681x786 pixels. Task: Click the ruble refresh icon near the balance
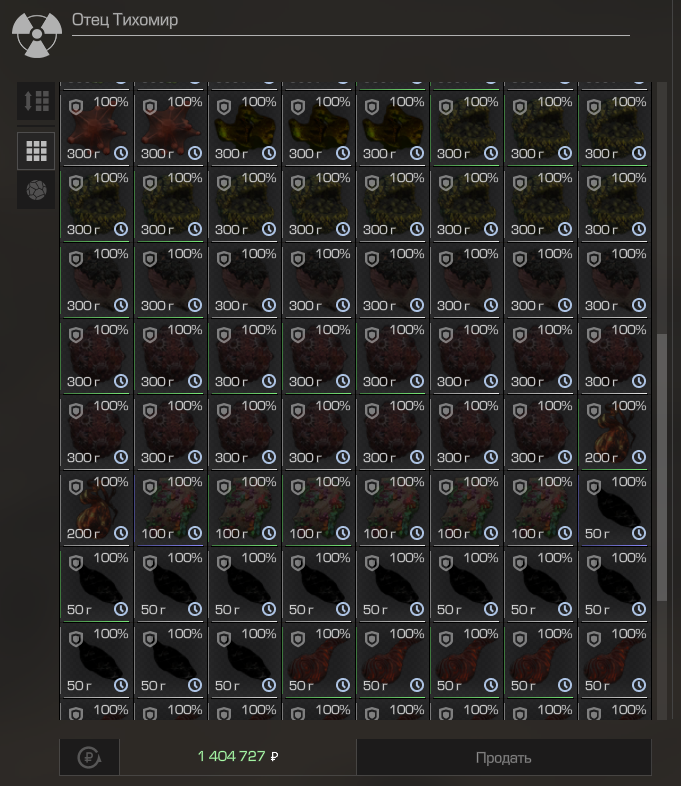[x=89, y=757]
